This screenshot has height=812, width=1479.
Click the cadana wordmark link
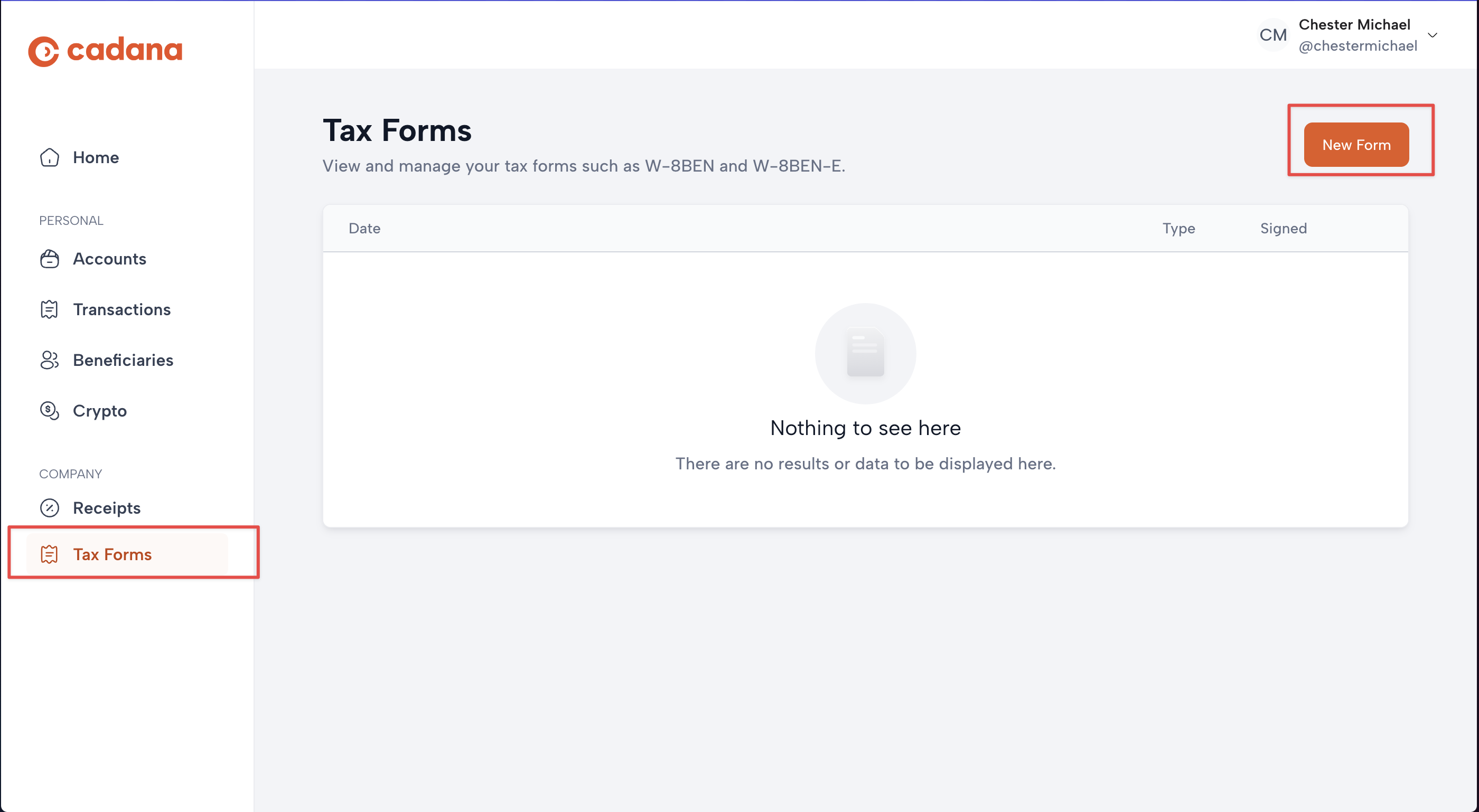125,51
